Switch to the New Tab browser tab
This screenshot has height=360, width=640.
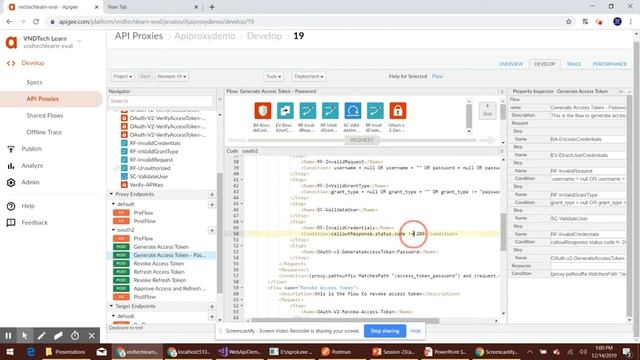click(x=150, y=7)
